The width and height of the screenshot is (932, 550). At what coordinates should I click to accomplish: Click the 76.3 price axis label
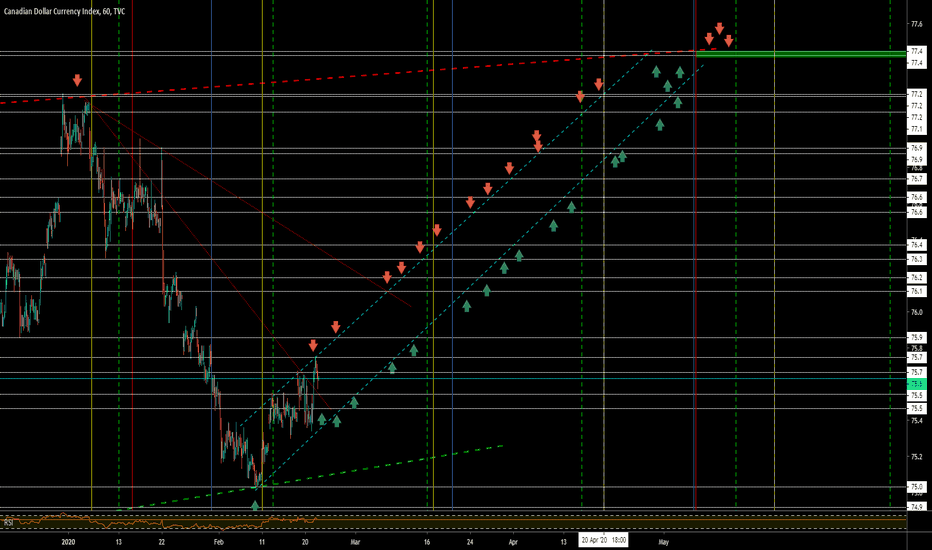click(917, 259)
